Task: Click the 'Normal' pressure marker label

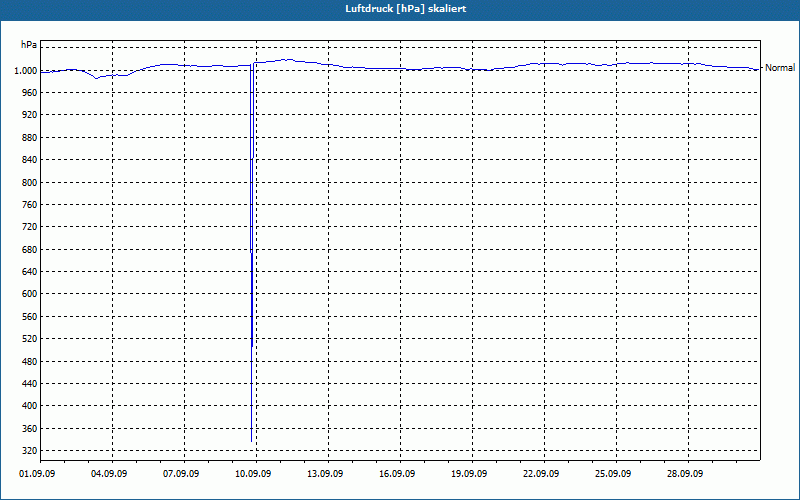Action: (780, 68)
